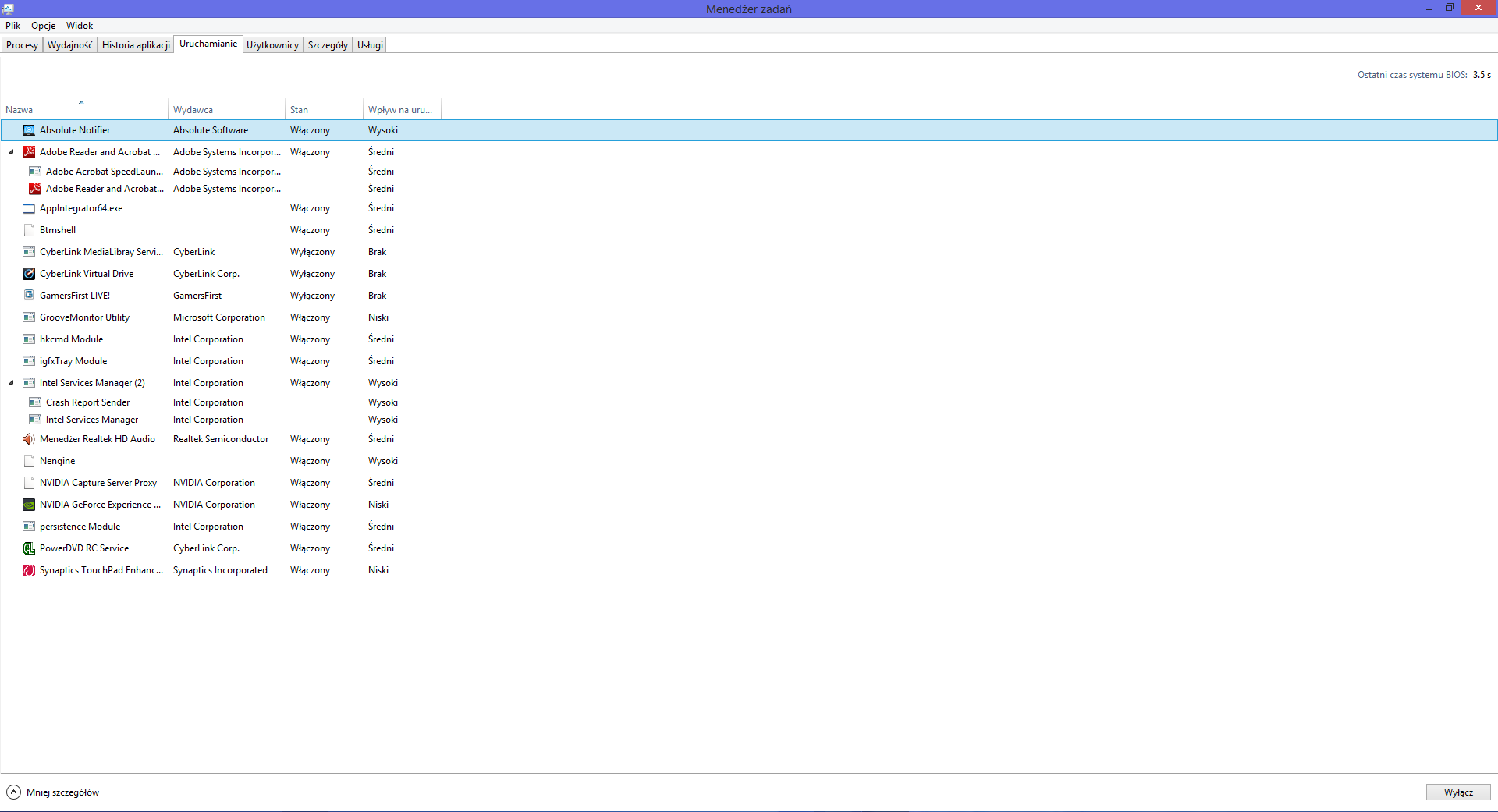Click the NVIDIA GeForce Experience icon
Screen dimensions: 1498x812
pyautogui.click(x=29, y=505)
